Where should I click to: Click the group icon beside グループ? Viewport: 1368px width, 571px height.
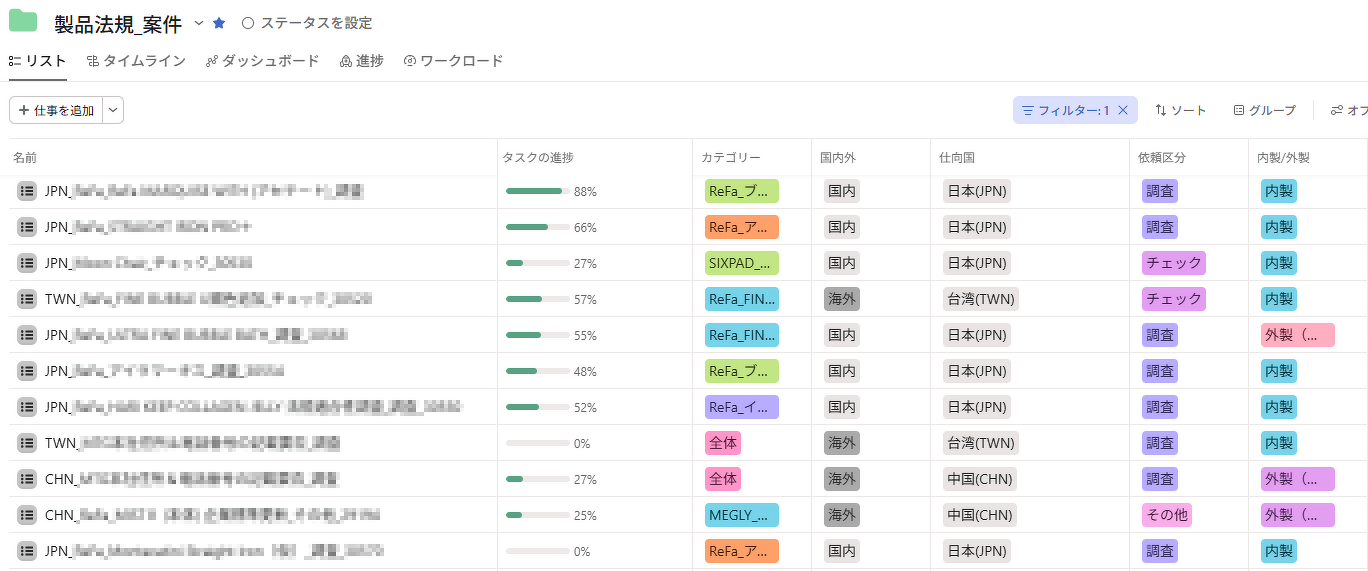coord(1239,110)
